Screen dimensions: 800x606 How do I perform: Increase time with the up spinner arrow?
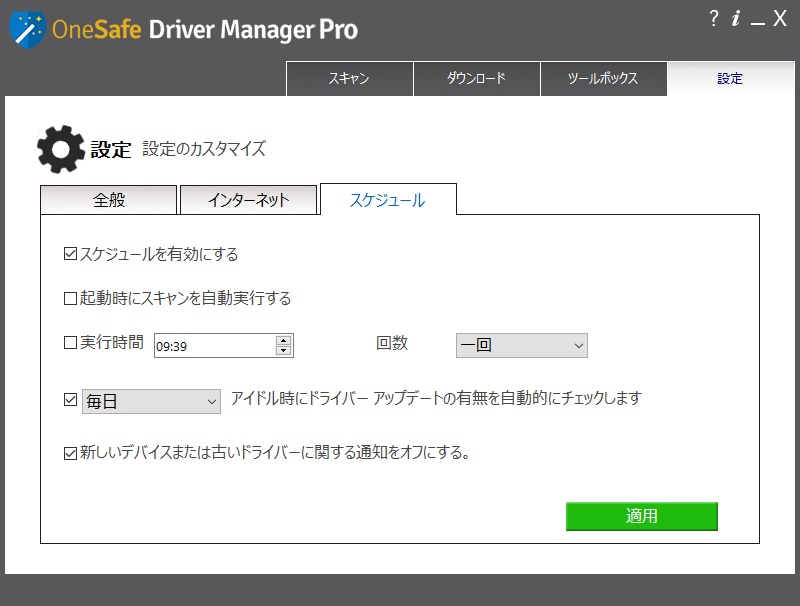pos(284,340)
